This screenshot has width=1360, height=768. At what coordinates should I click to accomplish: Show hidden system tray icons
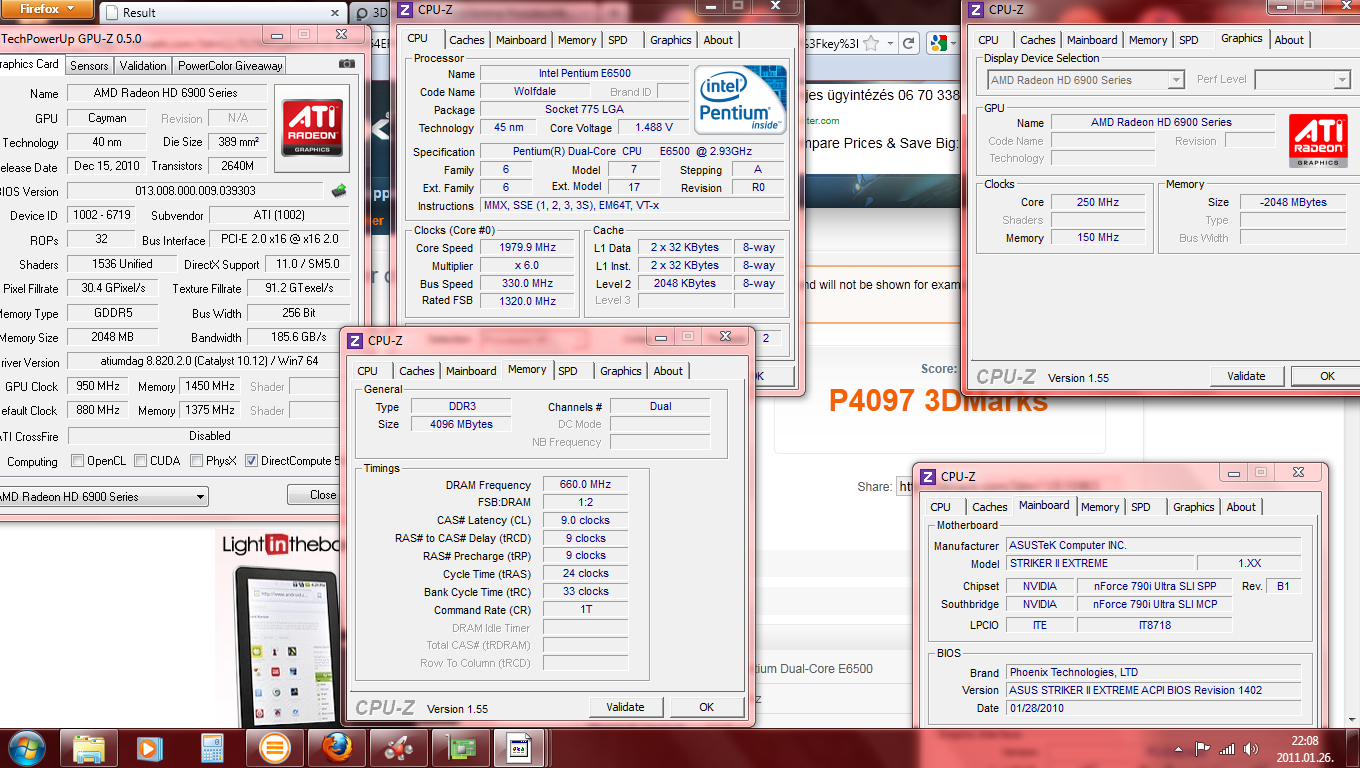[x=1177, y=748]
